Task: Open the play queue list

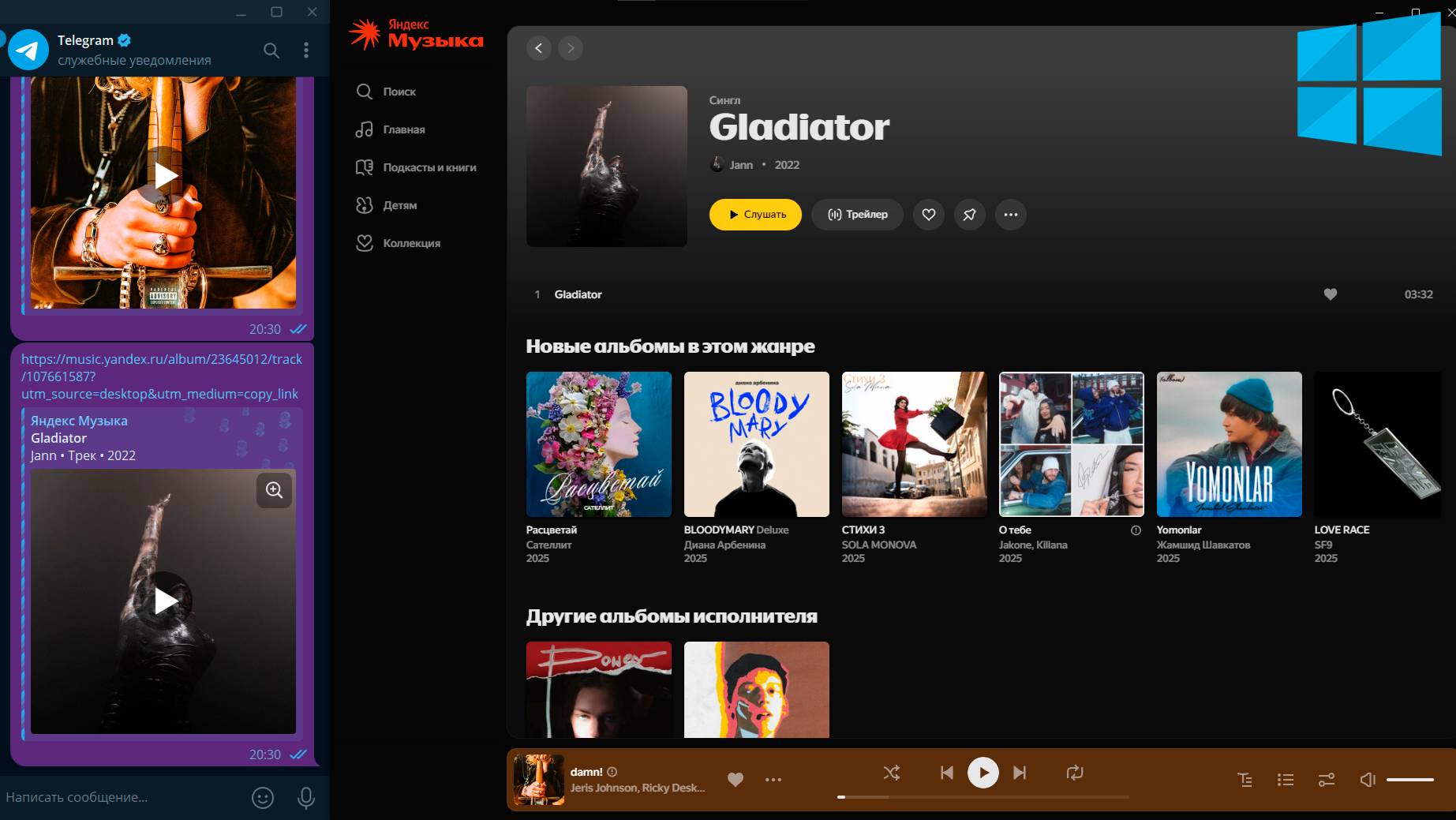Action: (1286, 780)
